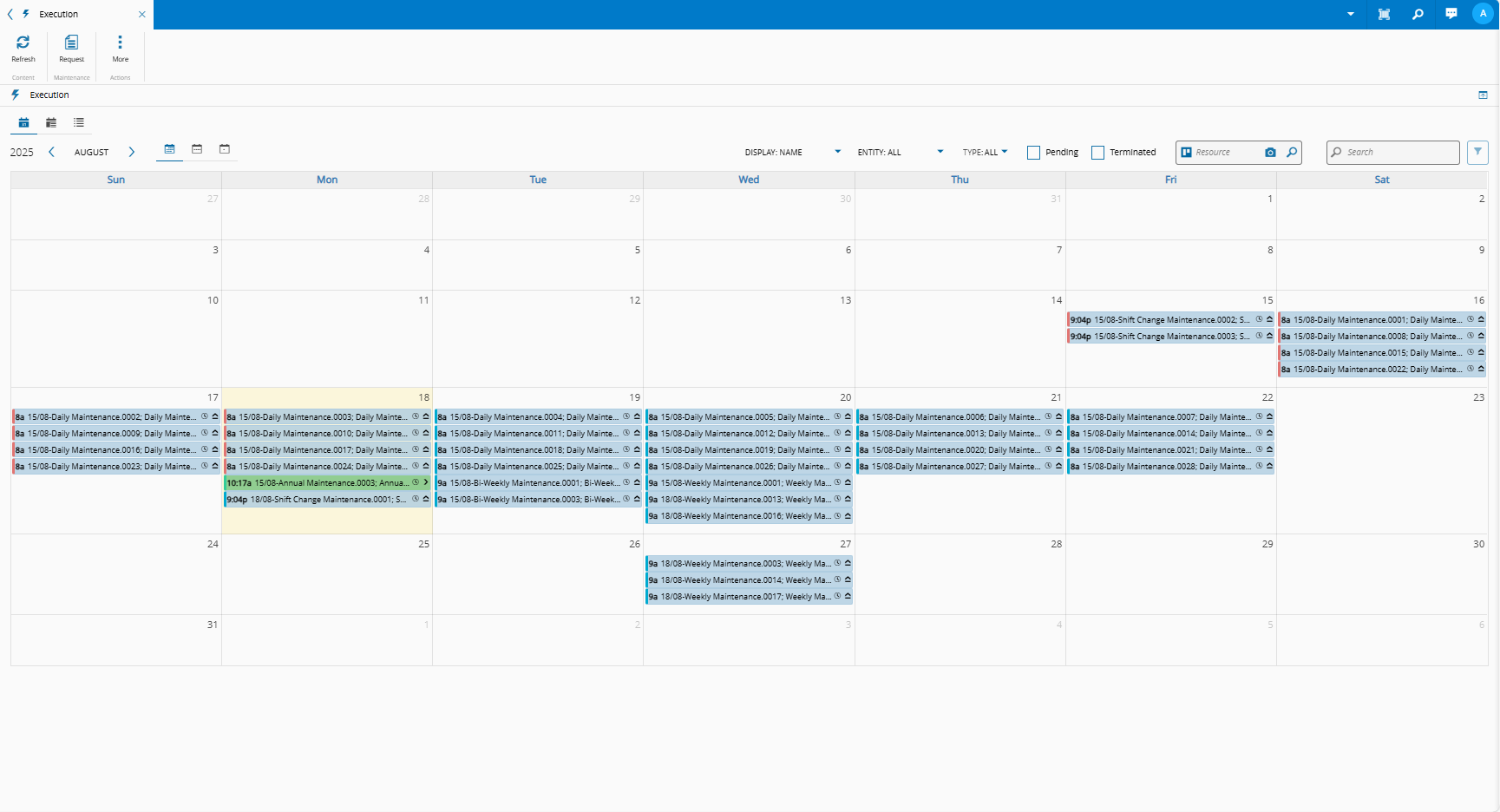The height and width of the screenshot is (812, 1500).
Task: Enable the Pending checkbox
Action: (x=1033, y=153)
